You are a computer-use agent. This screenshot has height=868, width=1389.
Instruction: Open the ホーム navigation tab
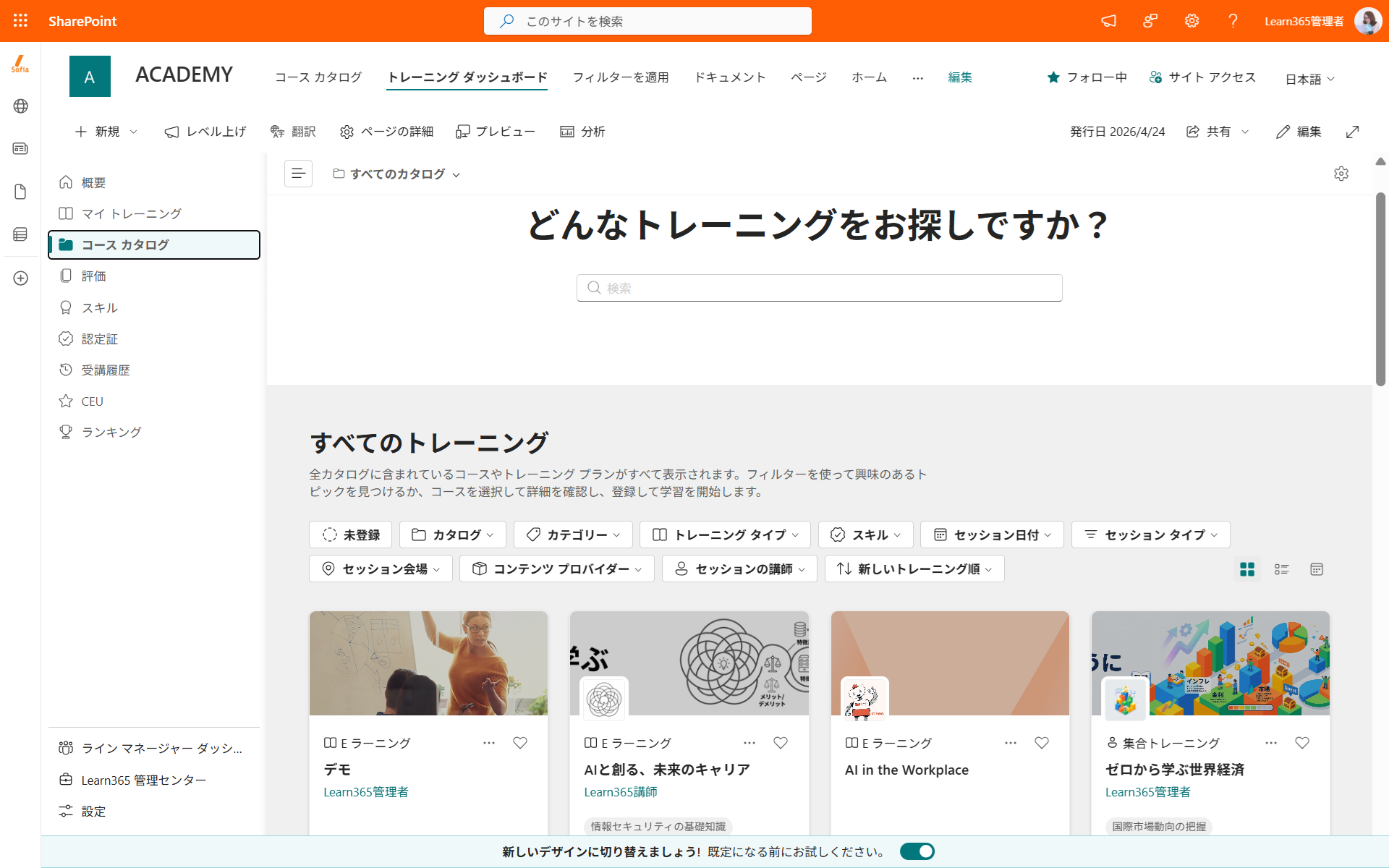[x=870, y=77]
